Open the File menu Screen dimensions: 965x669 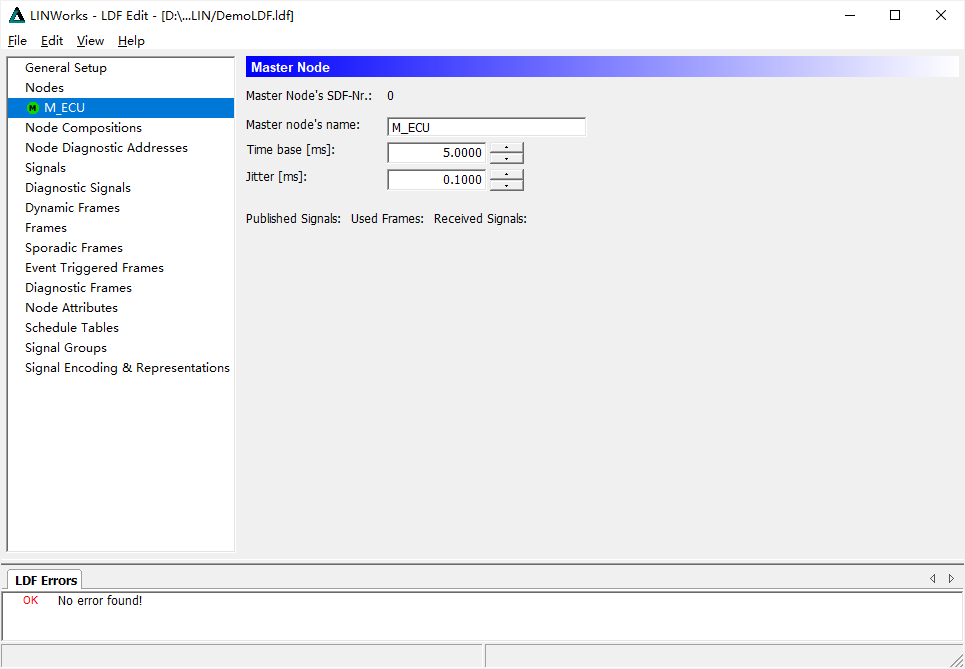17,41
